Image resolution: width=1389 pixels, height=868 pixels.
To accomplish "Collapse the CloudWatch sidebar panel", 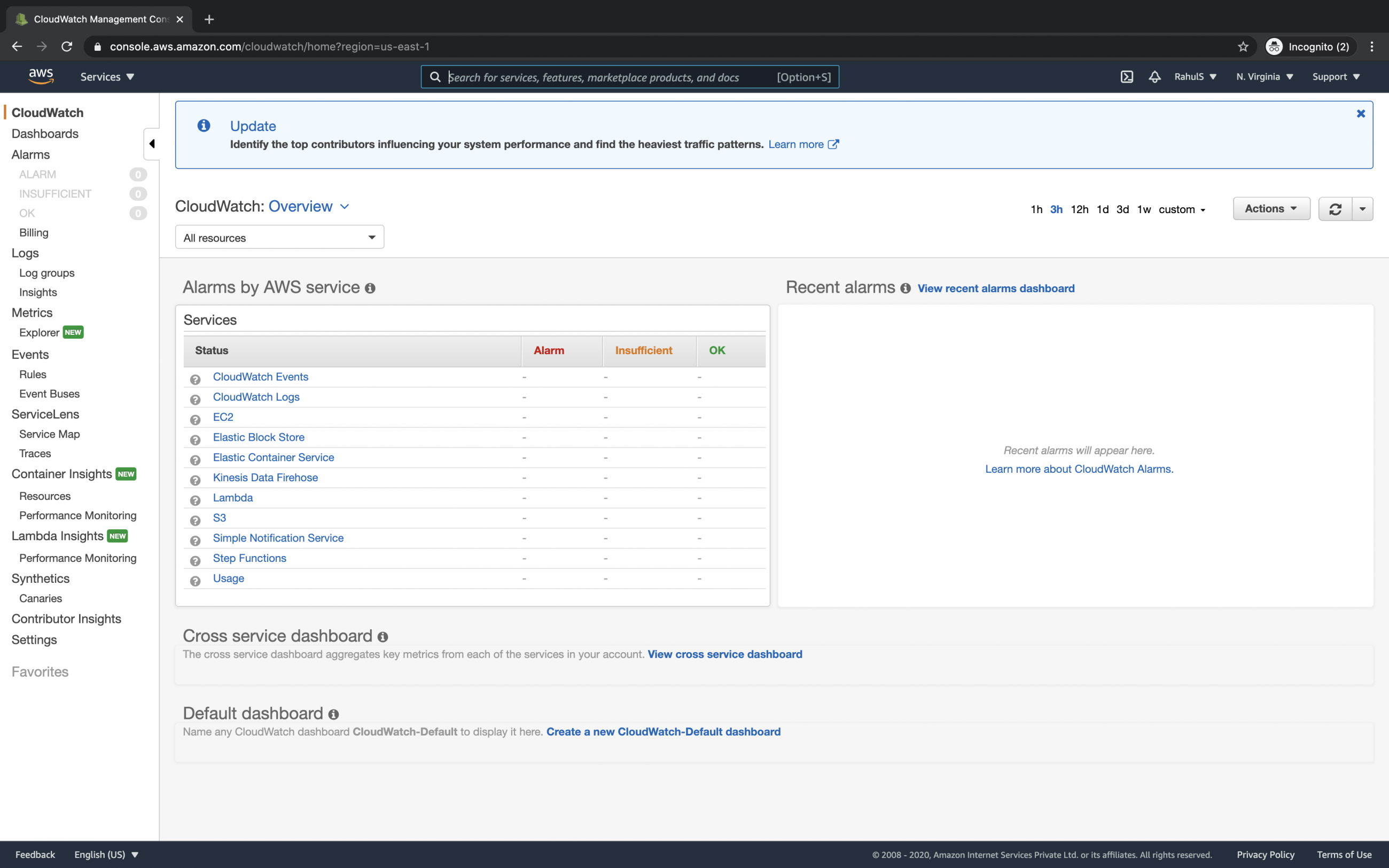I will 152,144.
